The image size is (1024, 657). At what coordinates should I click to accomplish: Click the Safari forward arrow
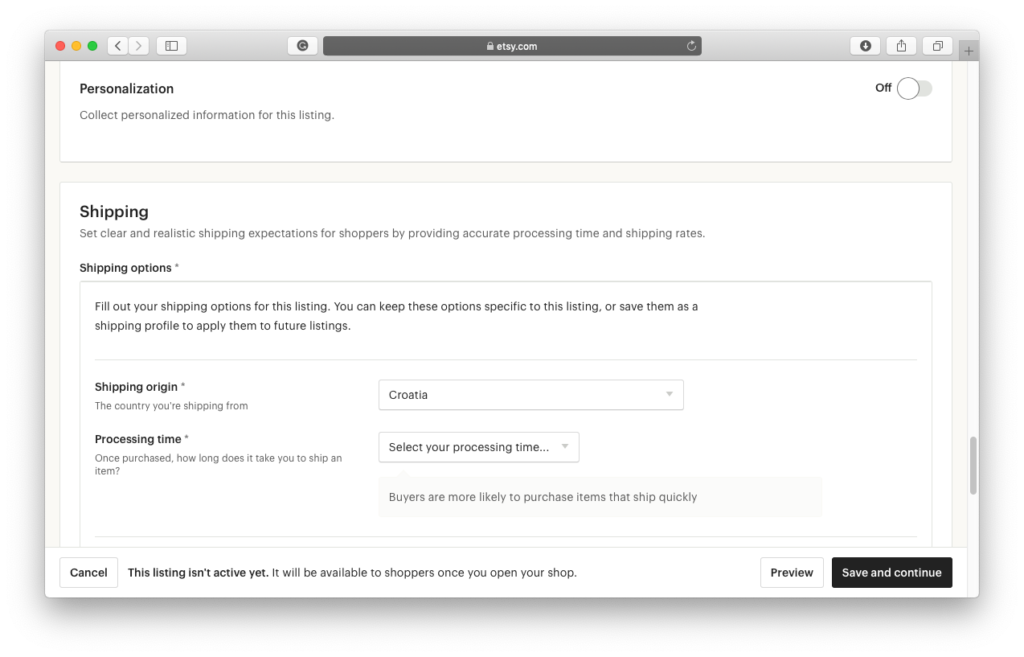click(139, 45)
